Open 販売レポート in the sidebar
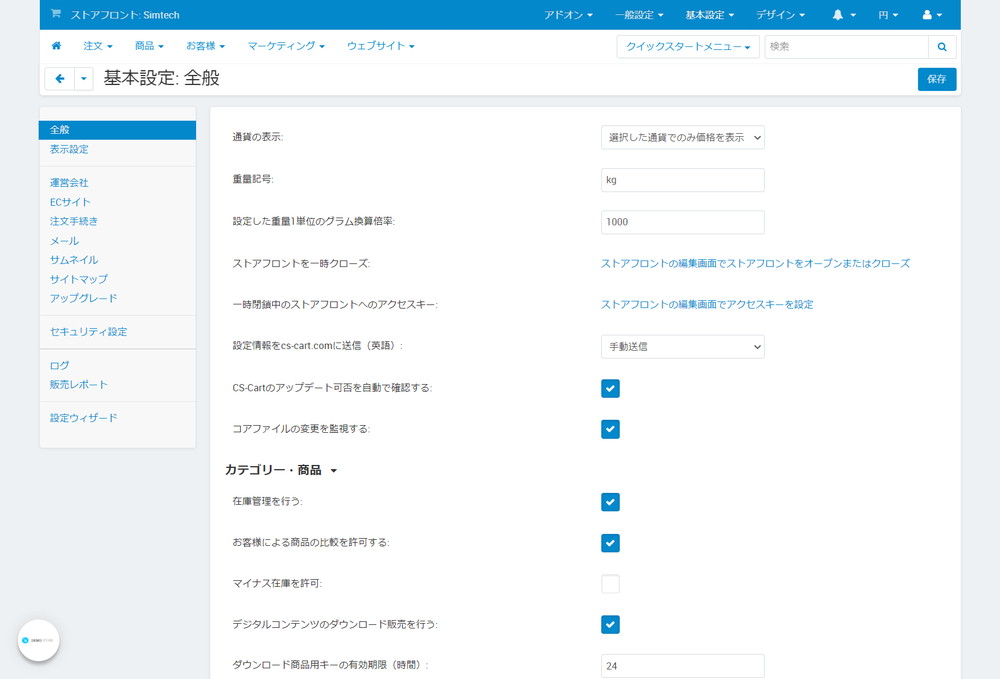Image resolution: width=1000 pixels, height=679 pixels. point(78,384)
